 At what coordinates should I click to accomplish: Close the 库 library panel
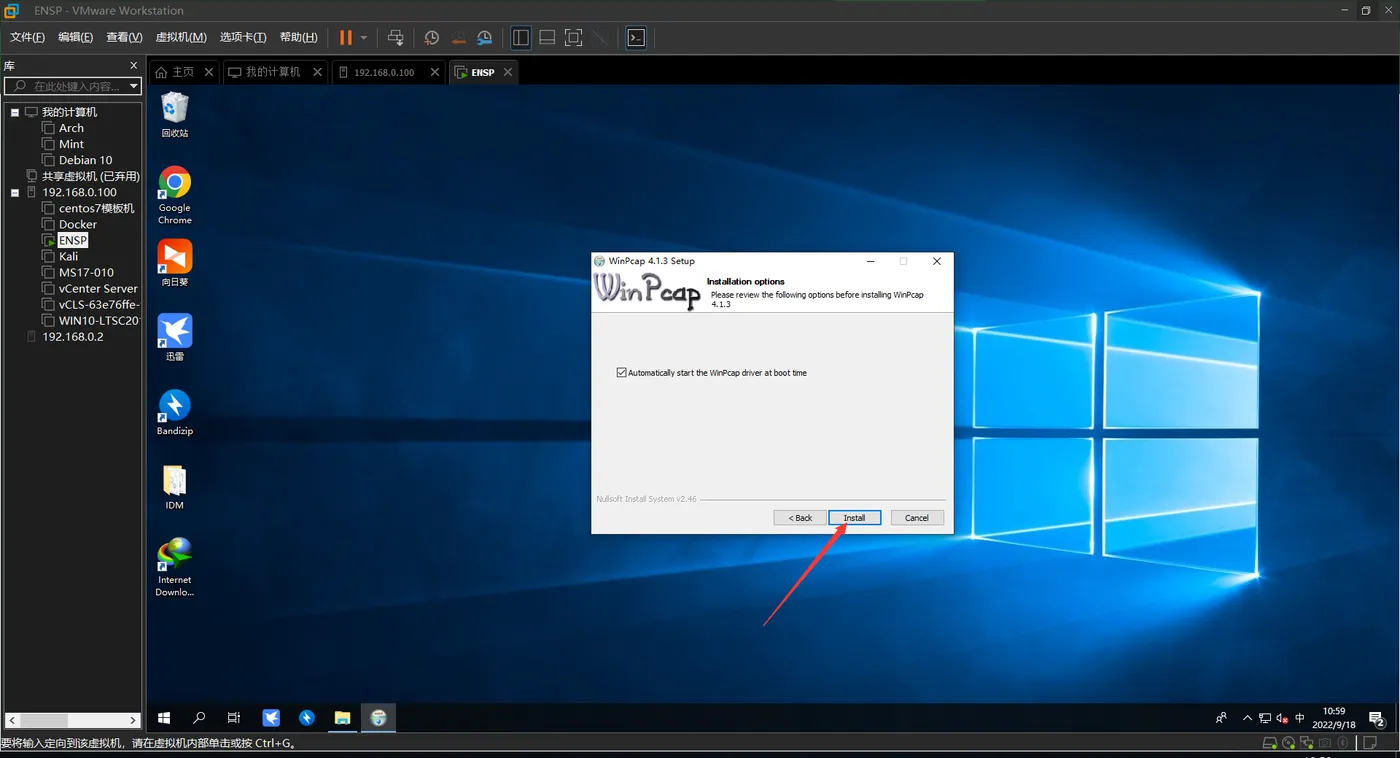134,65
